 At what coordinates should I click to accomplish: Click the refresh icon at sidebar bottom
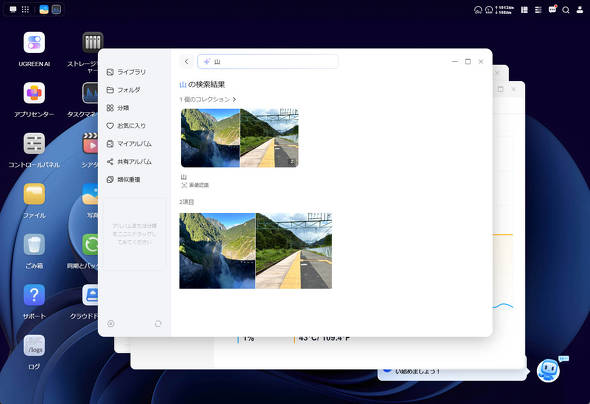point(158,324)
